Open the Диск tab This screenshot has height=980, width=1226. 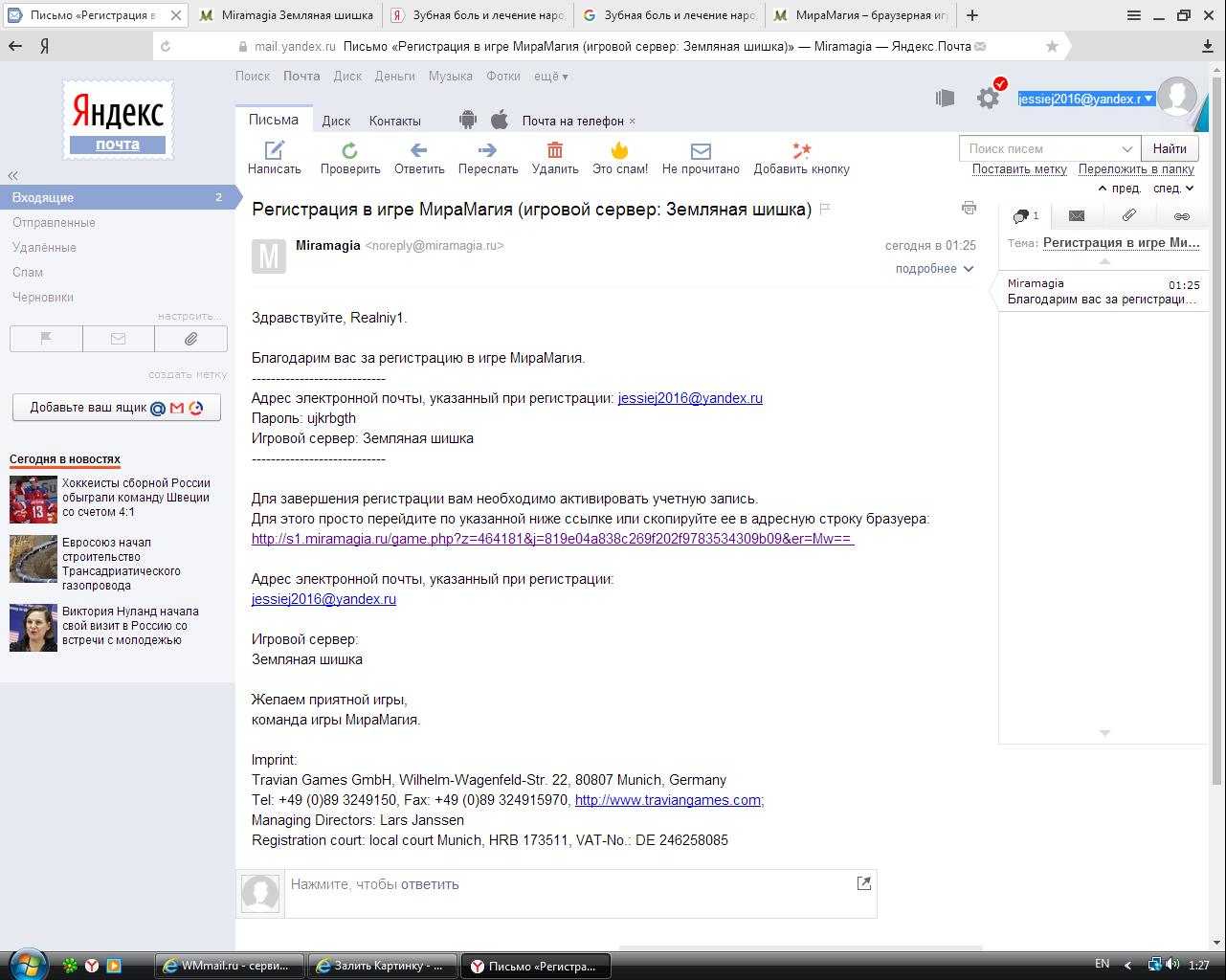pos(336,121)
